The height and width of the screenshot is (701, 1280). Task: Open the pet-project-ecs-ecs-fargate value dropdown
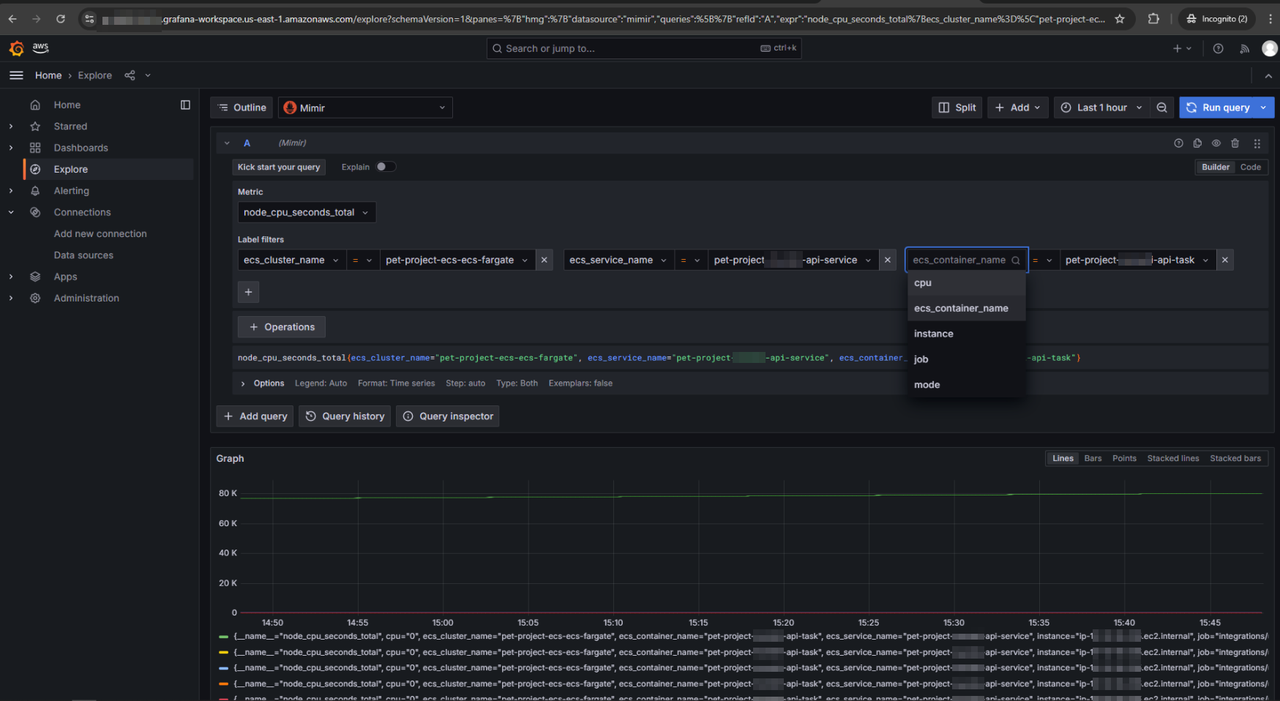tap(458, 260)
